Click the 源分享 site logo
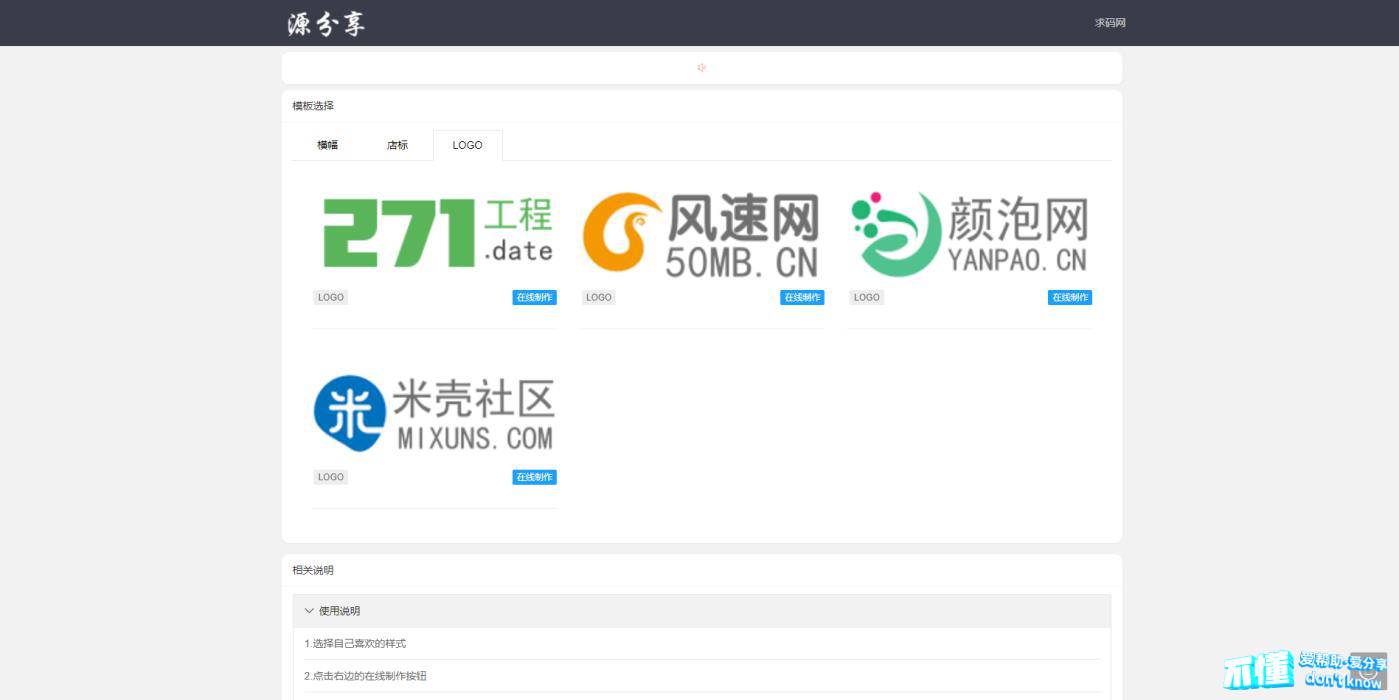 click(326, 24)
